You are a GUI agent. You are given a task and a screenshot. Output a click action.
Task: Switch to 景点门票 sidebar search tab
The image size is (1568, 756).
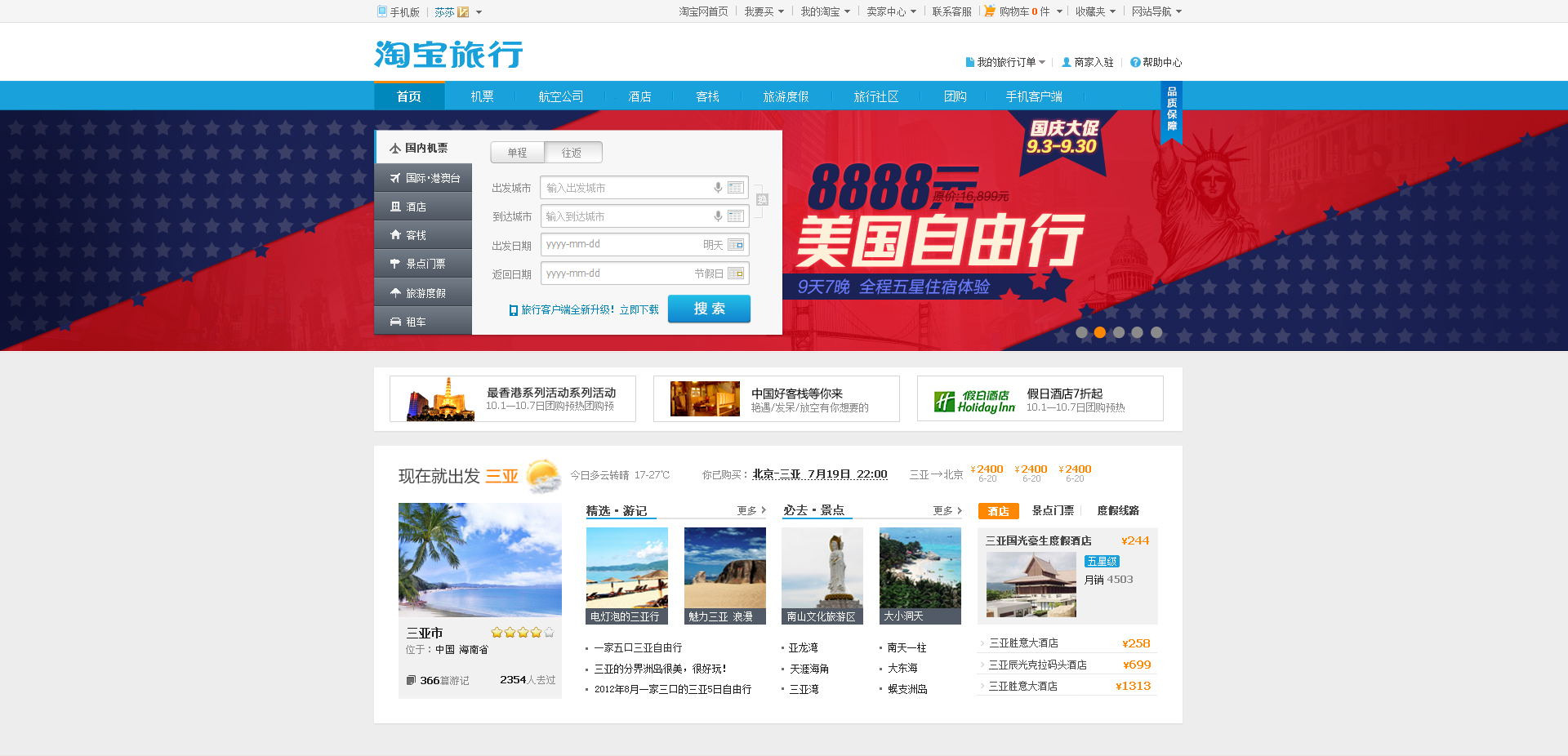(423, 264)
